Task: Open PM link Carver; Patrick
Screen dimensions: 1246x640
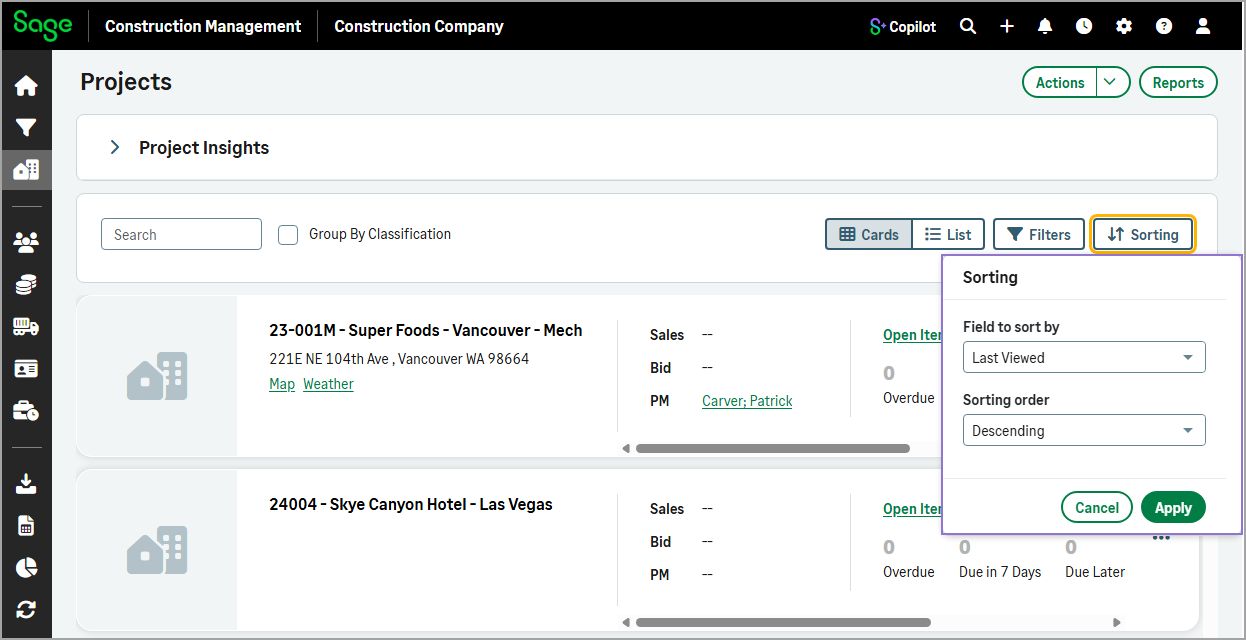Action: click(747, 401)
